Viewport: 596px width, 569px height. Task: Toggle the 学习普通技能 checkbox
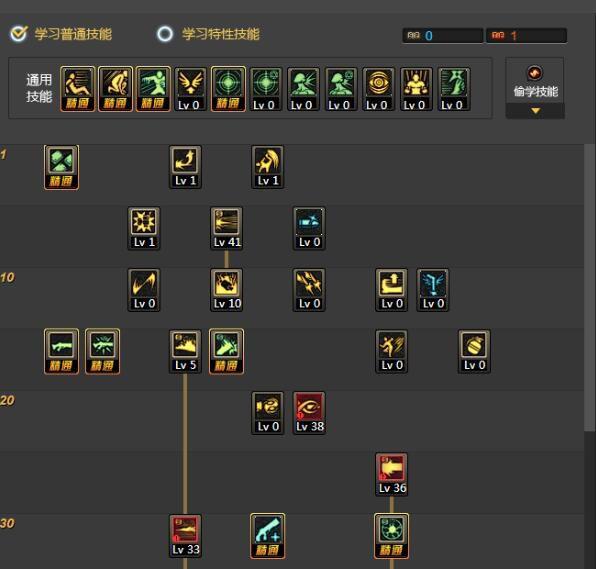[19, 34]
